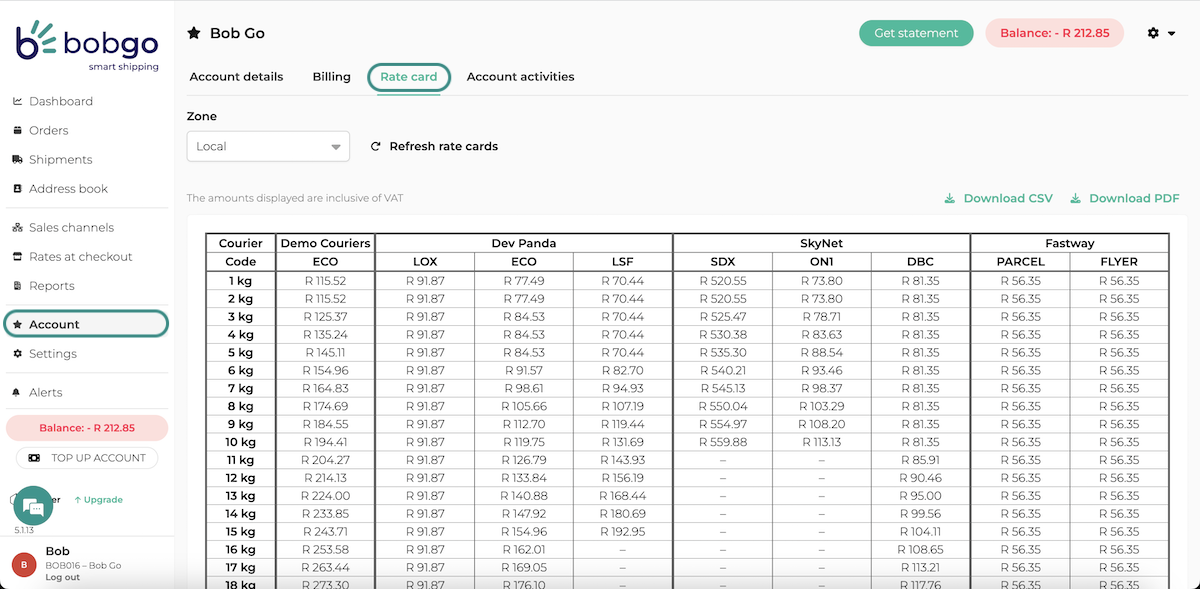This screenshot has height=589, width=1200.
Task: Click the Orders box icon
Action: [18, 130]
